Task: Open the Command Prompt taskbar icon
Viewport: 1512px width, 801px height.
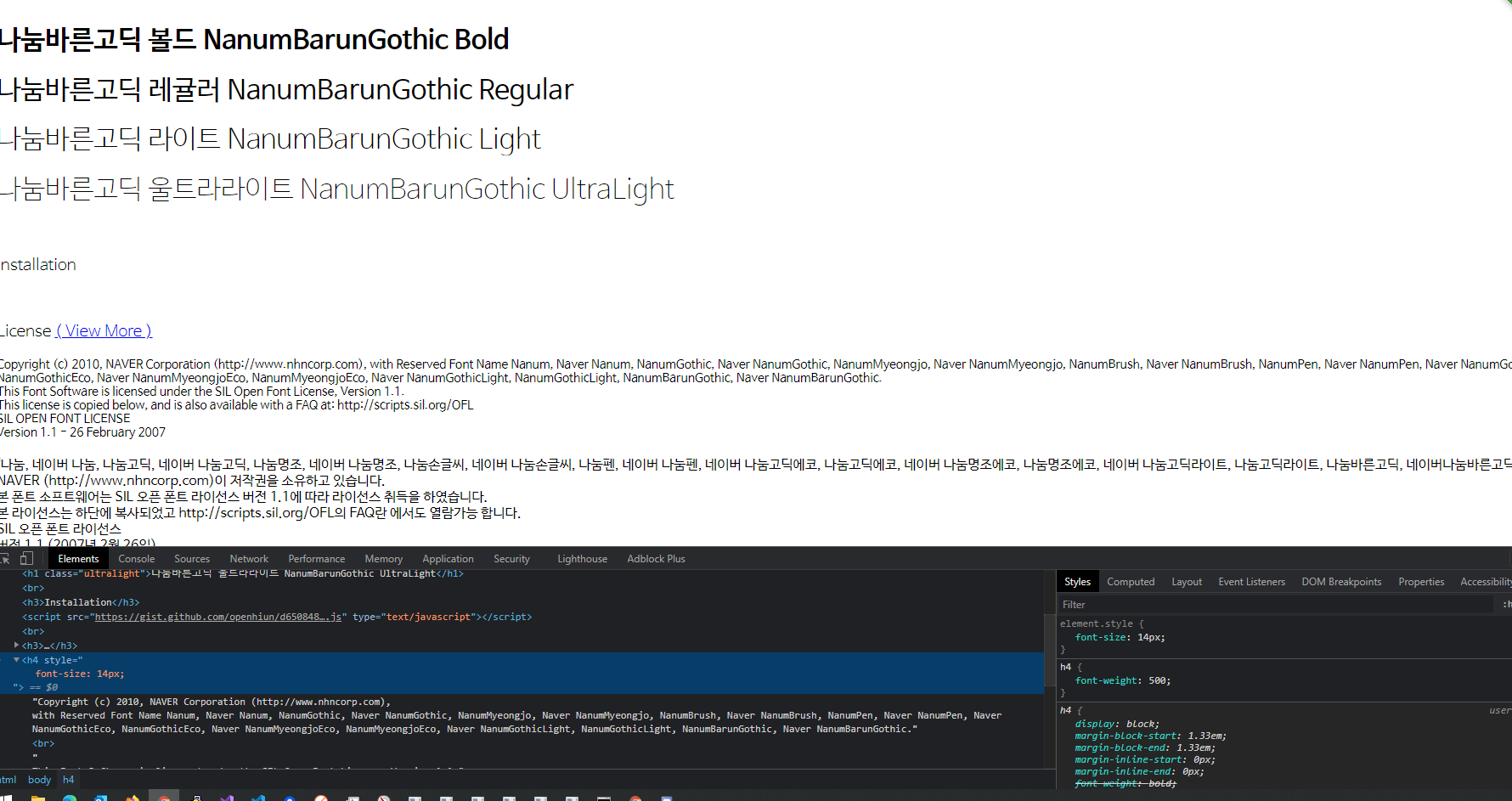Action: 604,797
